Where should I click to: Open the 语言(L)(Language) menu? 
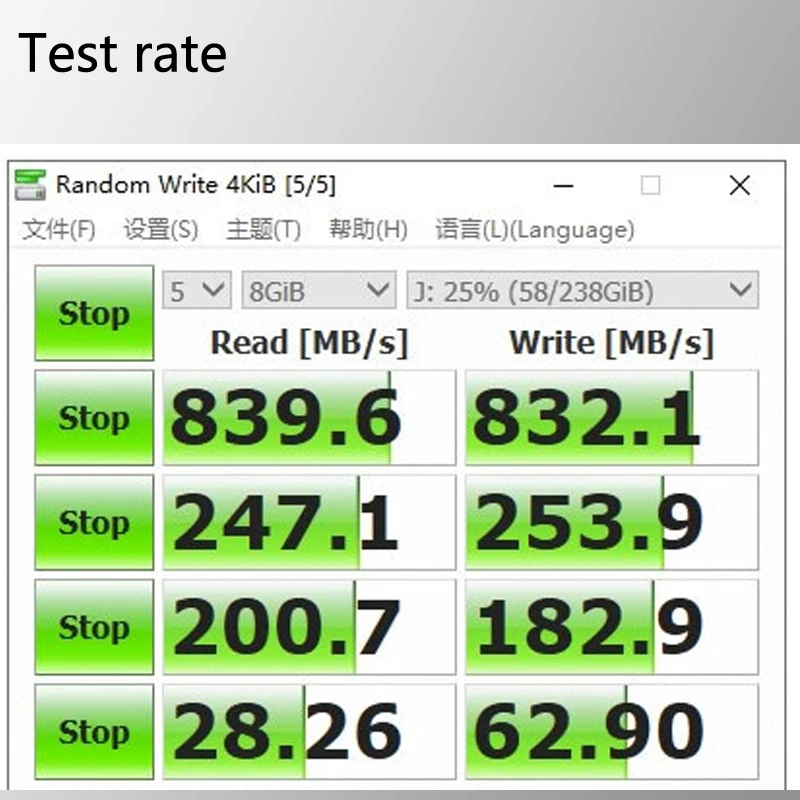click(x=535, y=229)
